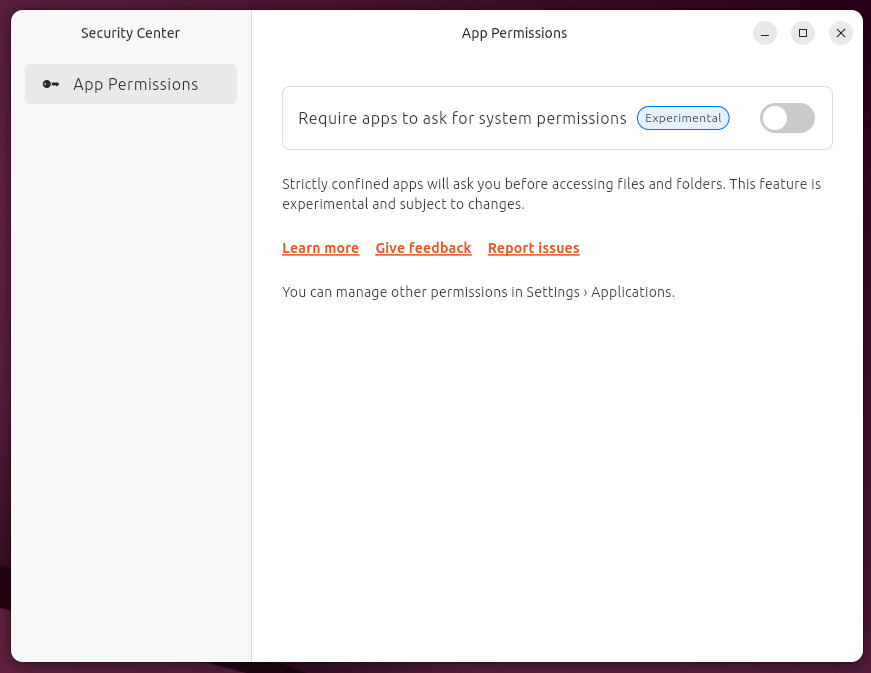The width and height of the screenshot is (871, 673).
Task: Minimize the Security Center window
Action: click(x=765, y=33)
